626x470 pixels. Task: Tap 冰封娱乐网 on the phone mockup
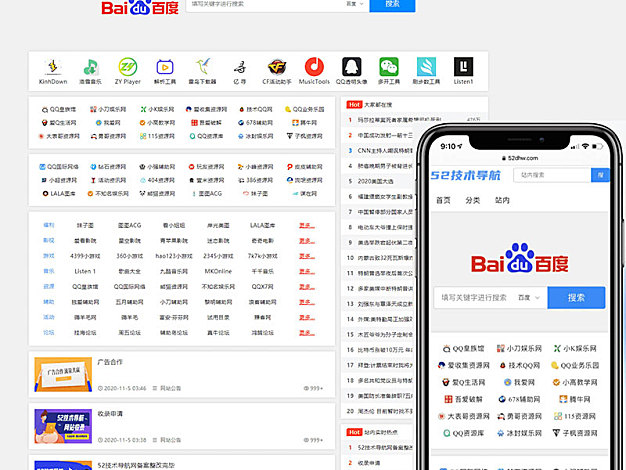click(x=519, y=433)
